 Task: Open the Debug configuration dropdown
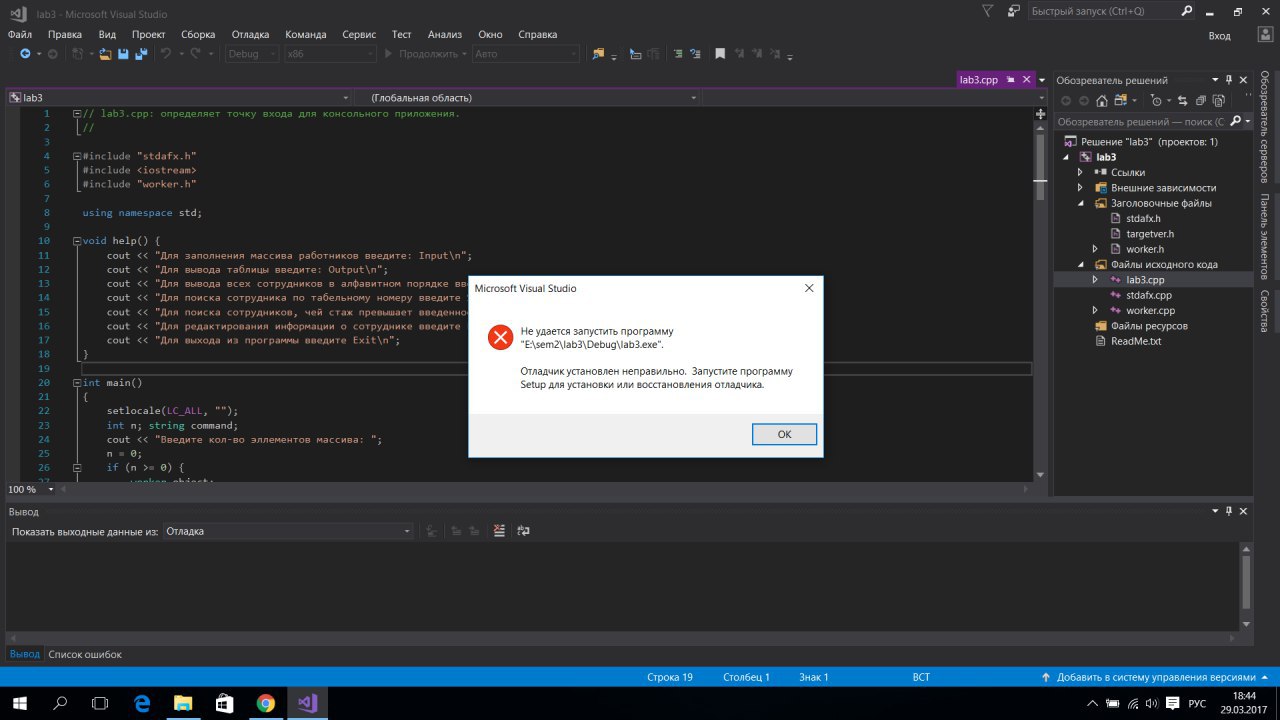click(x=252, y=54)
